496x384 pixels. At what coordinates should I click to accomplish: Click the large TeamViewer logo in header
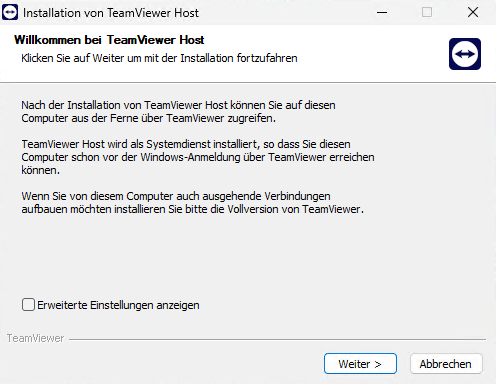click(465, 54)
